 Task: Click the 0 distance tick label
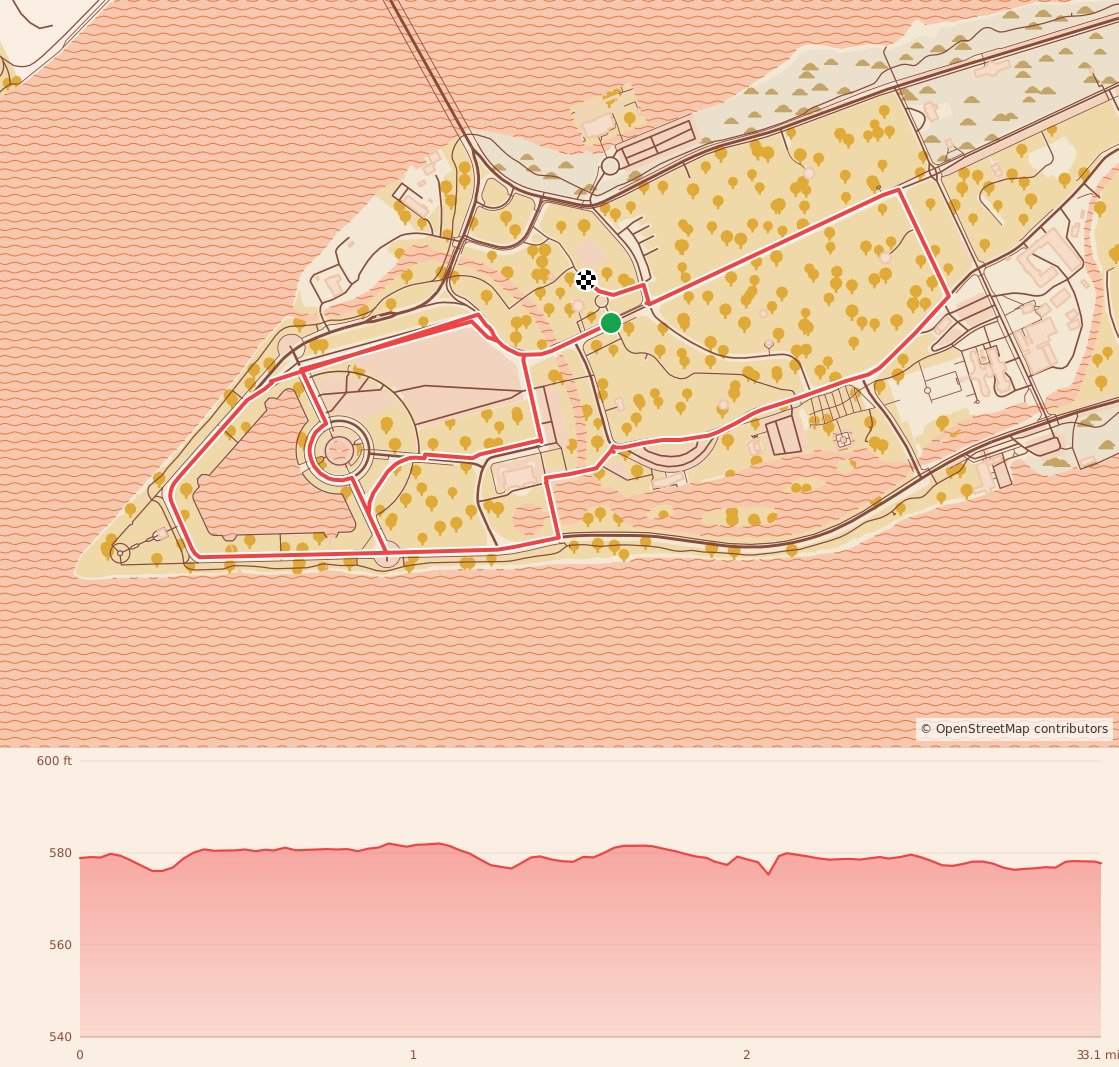click(80, 1055)
